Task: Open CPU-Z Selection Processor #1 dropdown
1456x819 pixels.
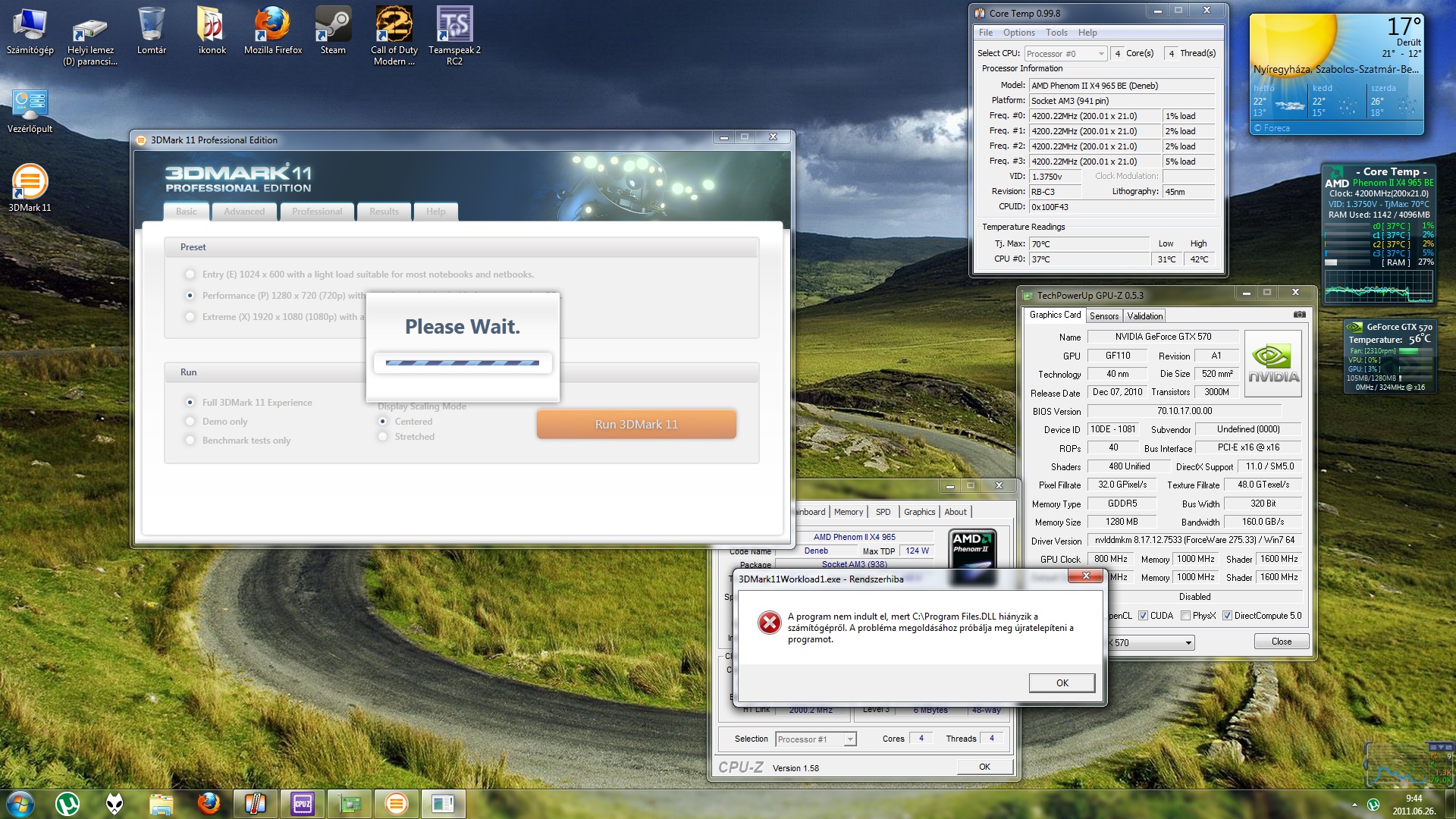Action: tap(815, 739)
